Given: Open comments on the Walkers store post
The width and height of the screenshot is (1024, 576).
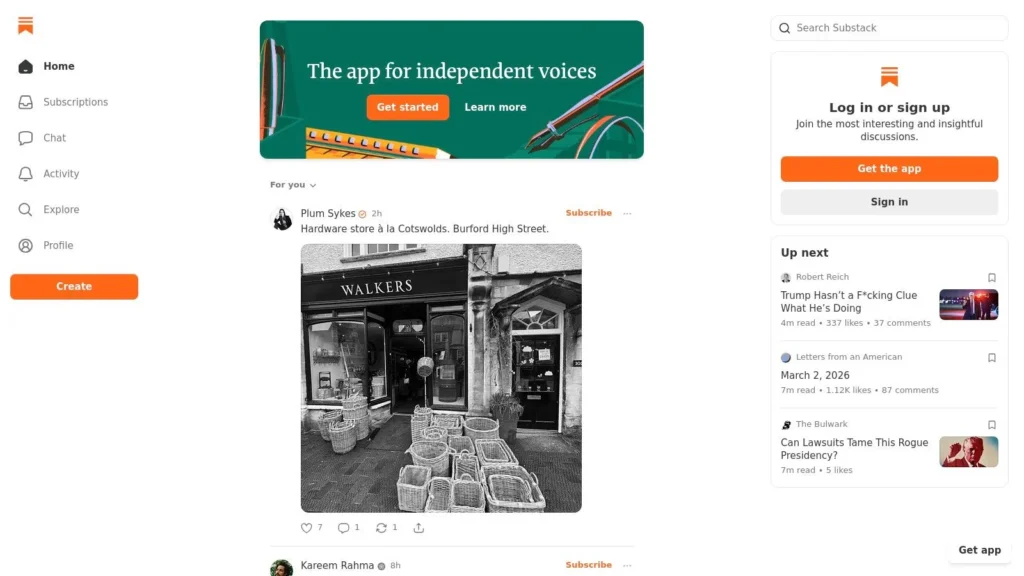Looking at the screenshot, I should 342,527.
